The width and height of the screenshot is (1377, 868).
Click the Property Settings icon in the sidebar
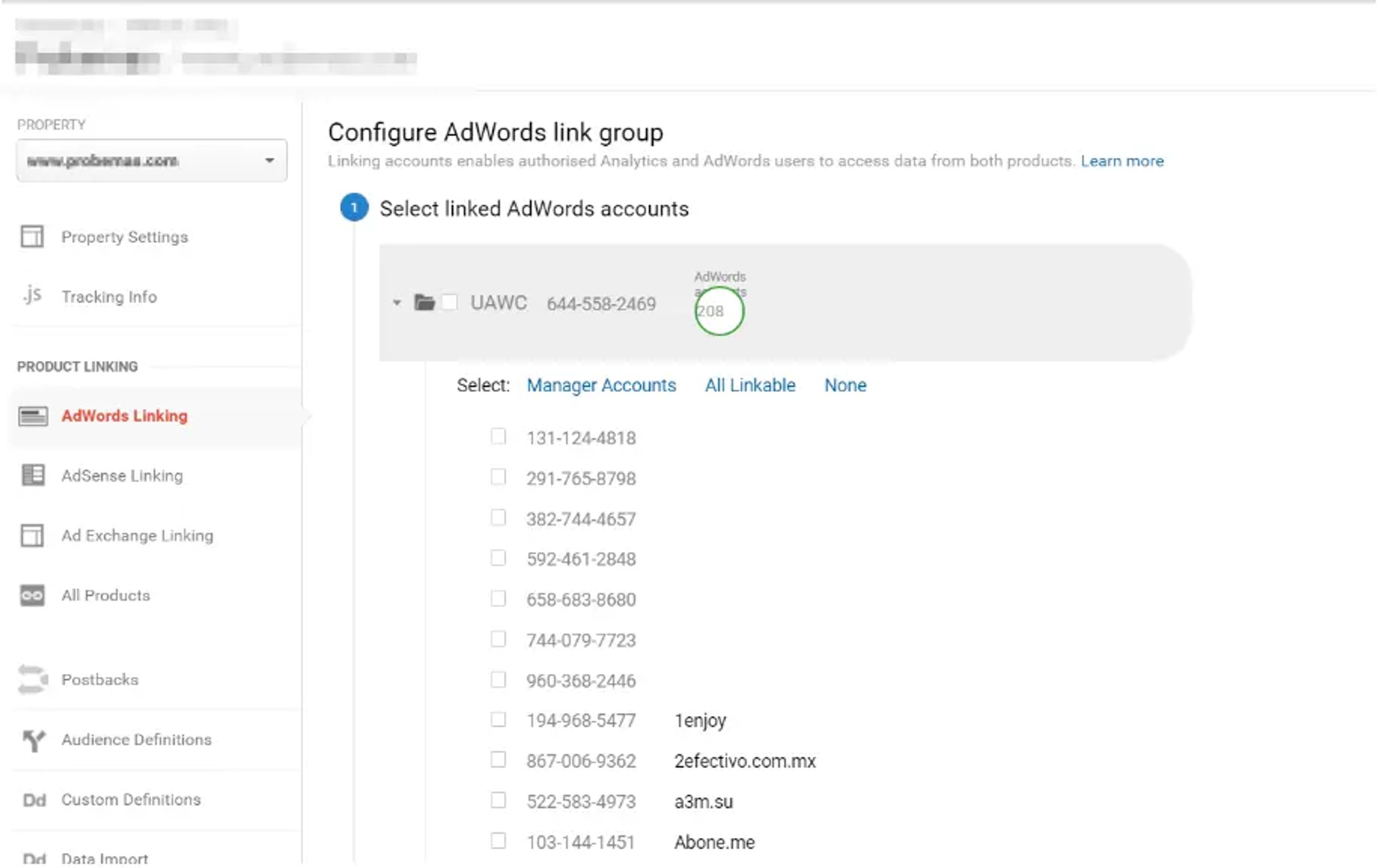click(32, 236)
